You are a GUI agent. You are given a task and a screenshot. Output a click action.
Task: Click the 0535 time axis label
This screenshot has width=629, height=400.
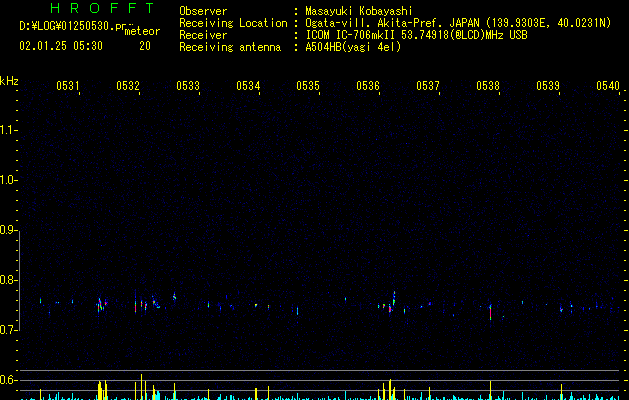(308, 86)
